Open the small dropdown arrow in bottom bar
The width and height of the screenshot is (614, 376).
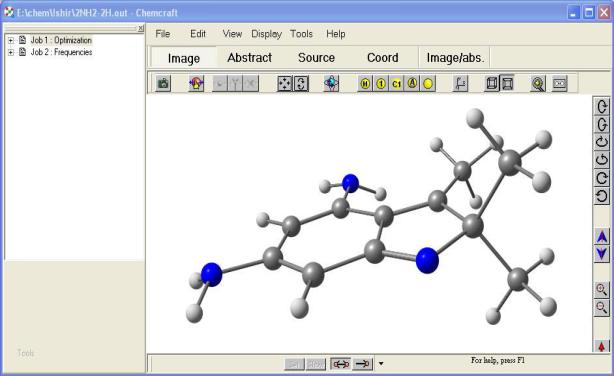[x=381, y=364]
